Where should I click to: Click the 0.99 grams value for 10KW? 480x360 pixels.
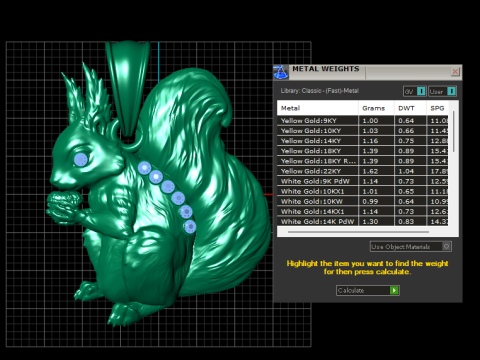click(x=370, y=201)
